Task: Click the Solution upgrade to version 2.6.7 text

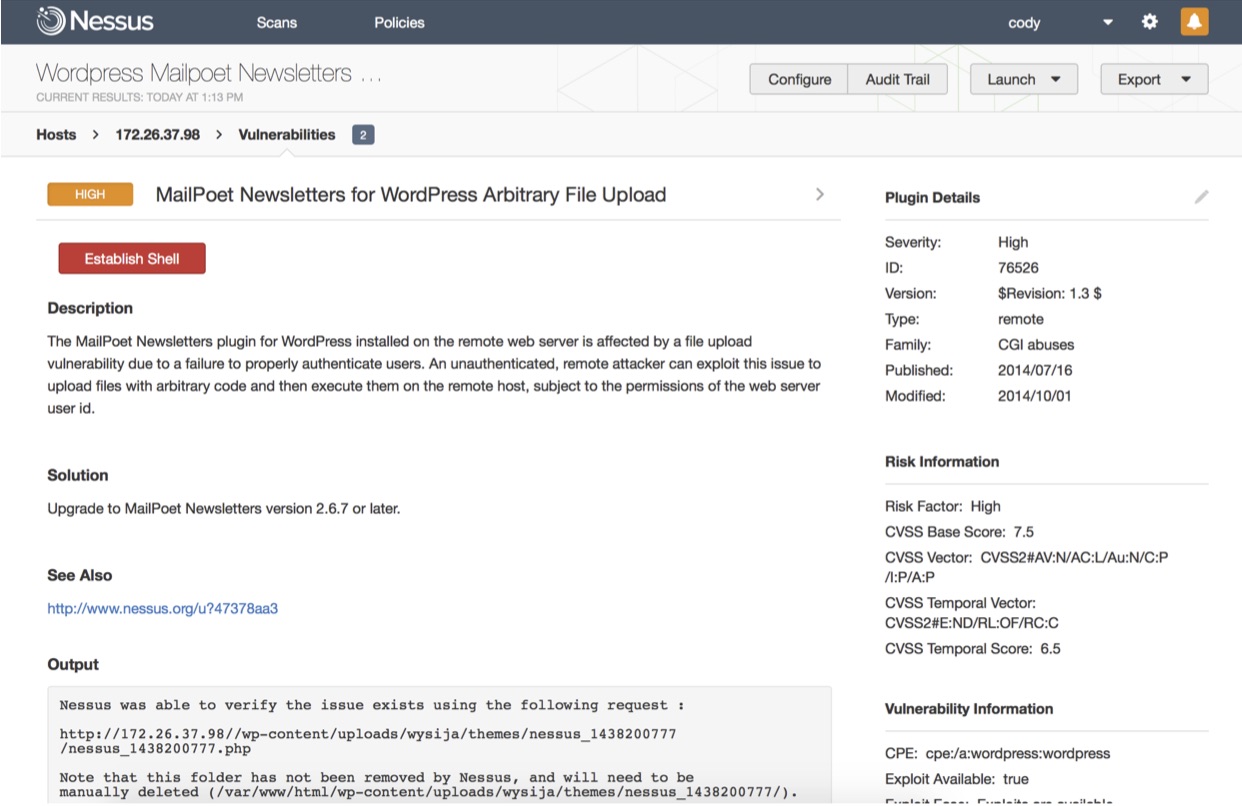Action: click(x=224, y=508)
